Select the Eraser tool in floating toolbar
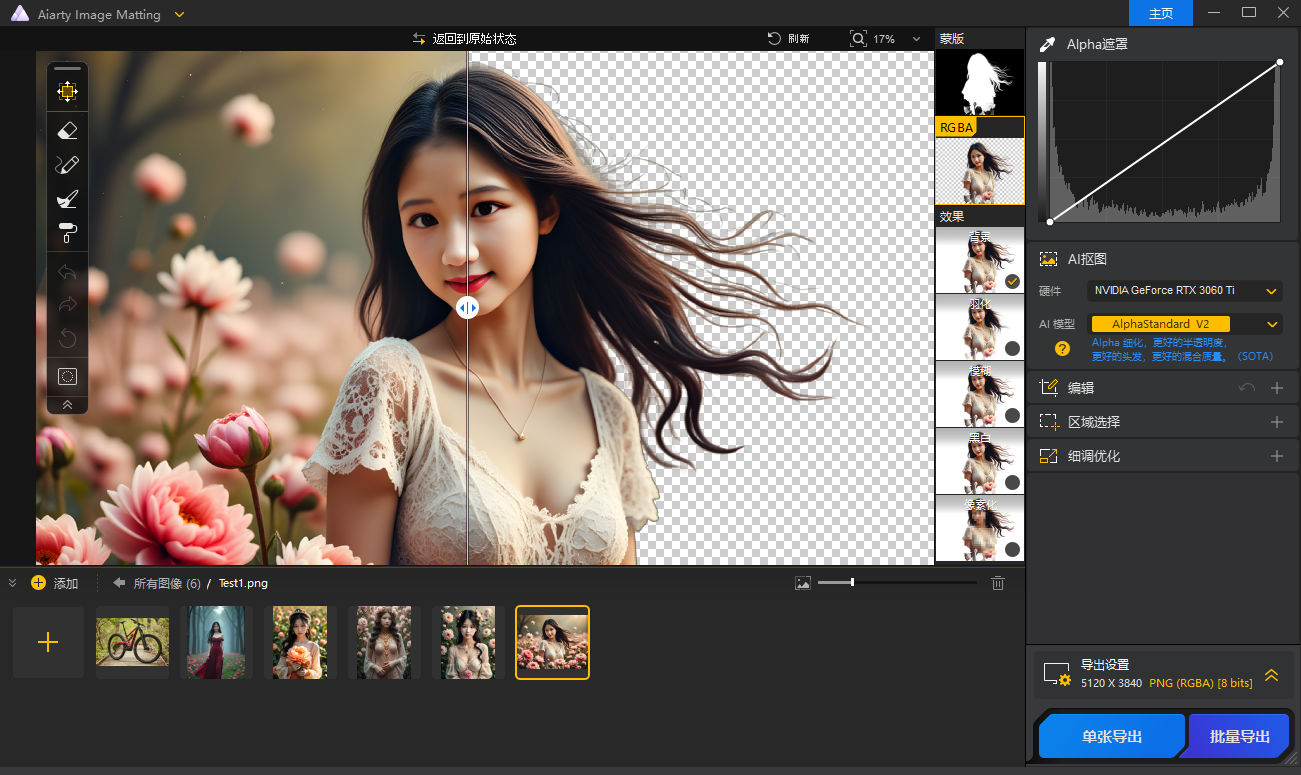Image resolution: width=1301 pixels, height=775 pixels. (67, 131)
